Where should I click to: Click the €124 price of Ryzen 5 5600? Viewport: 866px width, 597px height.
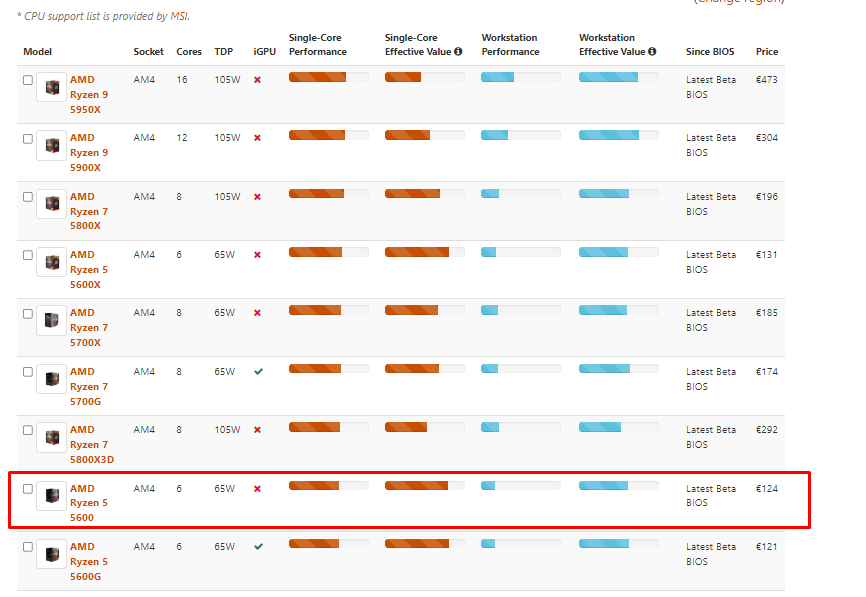pos(767,489)
